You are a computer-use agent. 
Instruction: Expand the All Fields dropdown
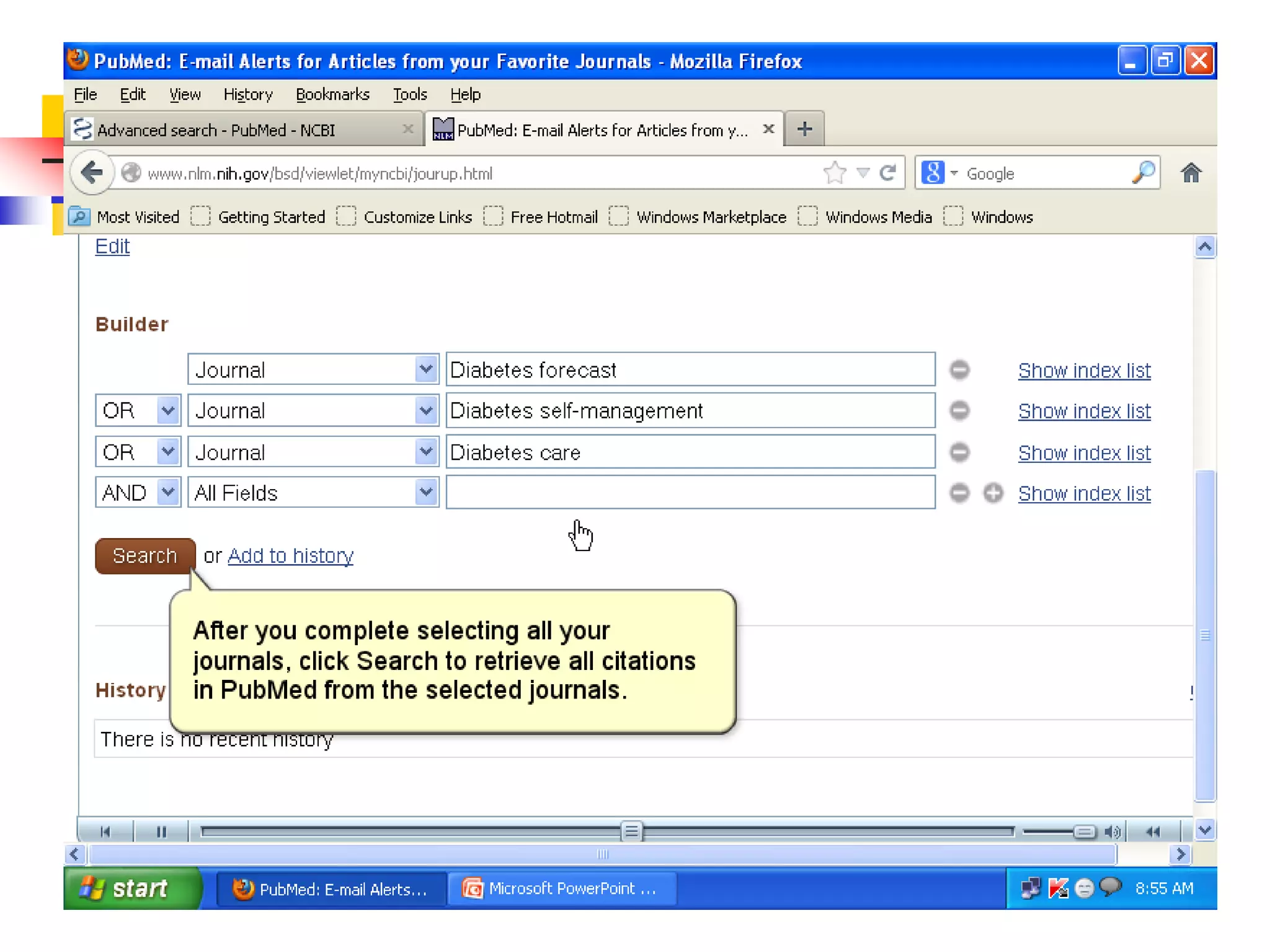(x=425, y=493)
